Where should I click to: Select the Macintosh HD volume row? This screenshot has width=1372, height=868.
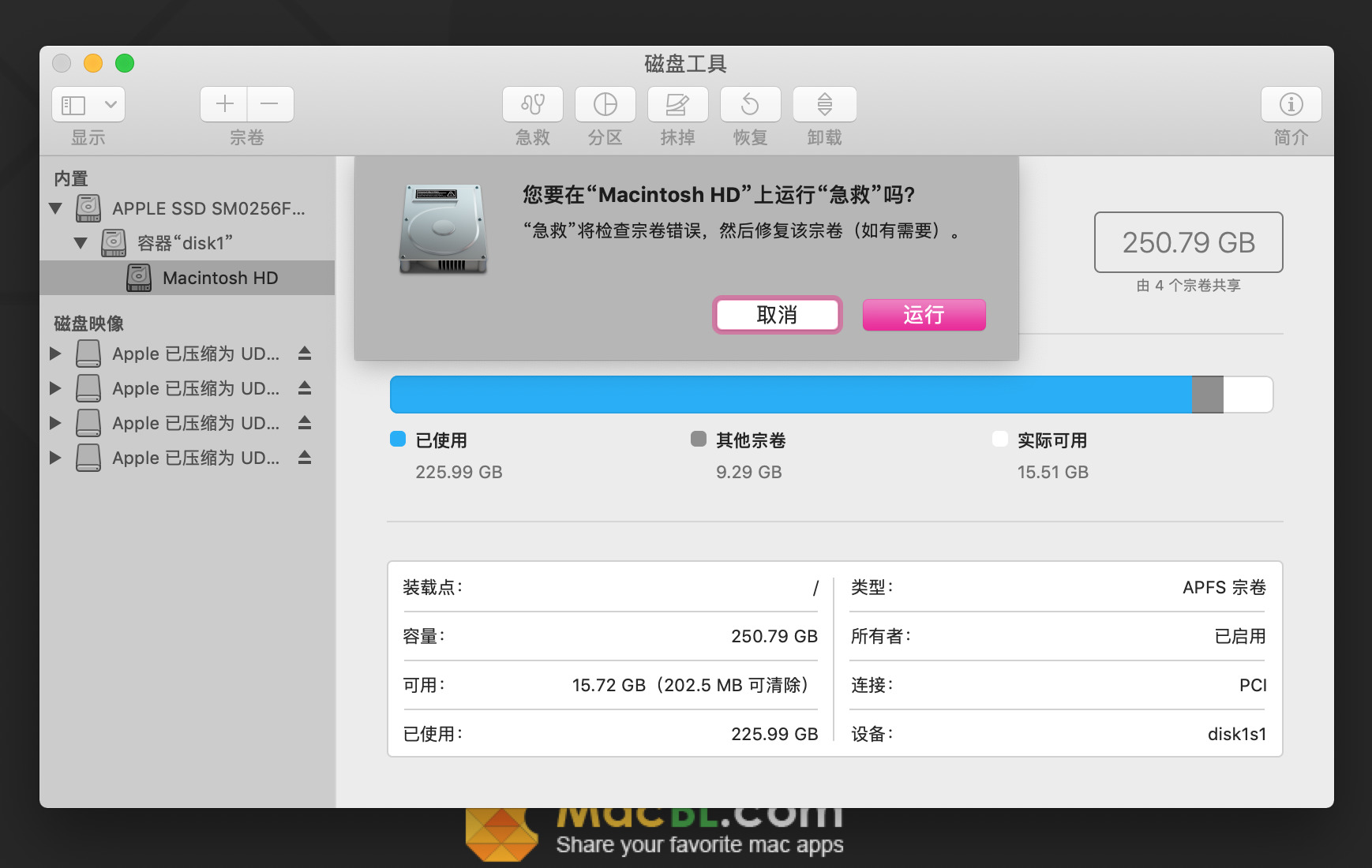[187, 278]
